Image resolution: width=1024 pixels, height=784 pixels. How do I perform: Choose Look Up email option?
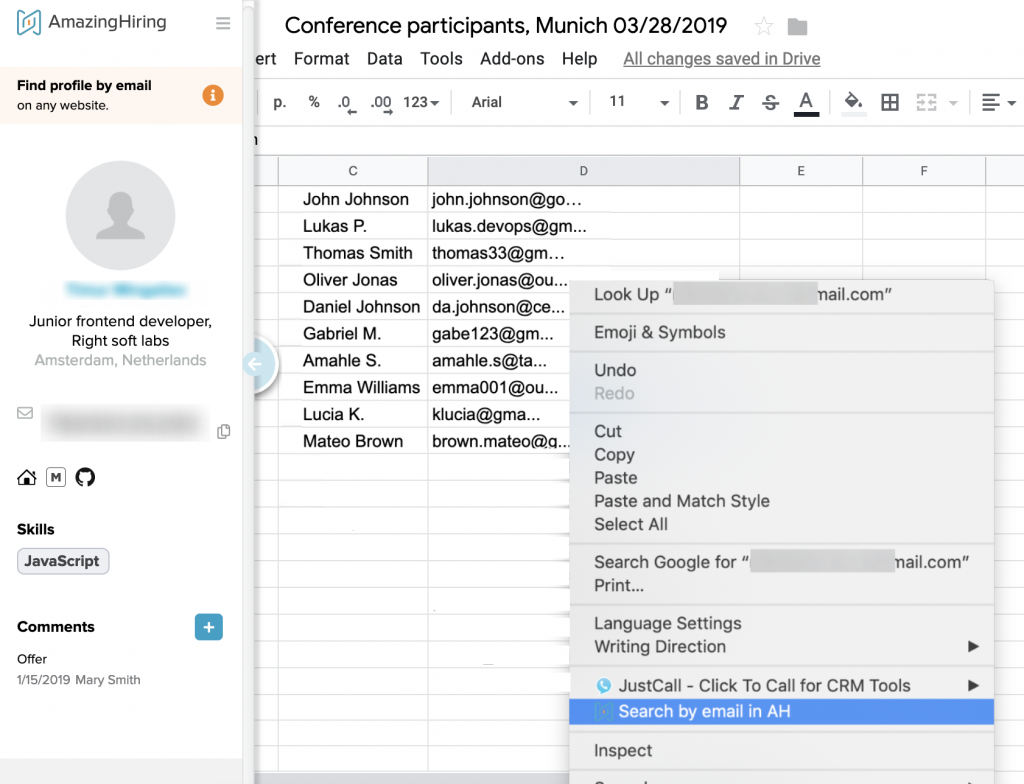(x=781, y=295)
